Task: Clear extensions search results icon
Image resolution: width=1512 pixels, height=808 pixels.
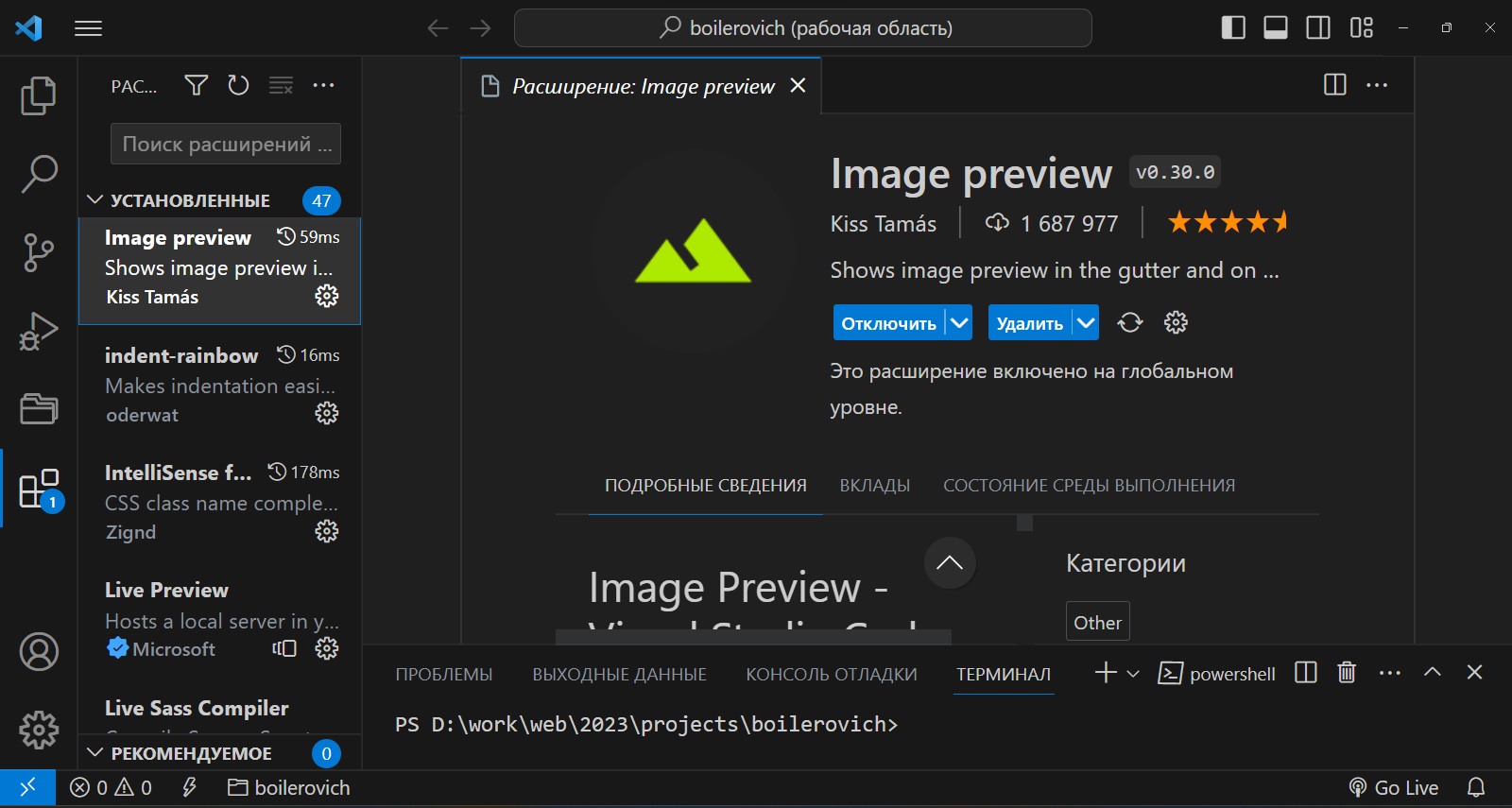Action: (281, 86)
